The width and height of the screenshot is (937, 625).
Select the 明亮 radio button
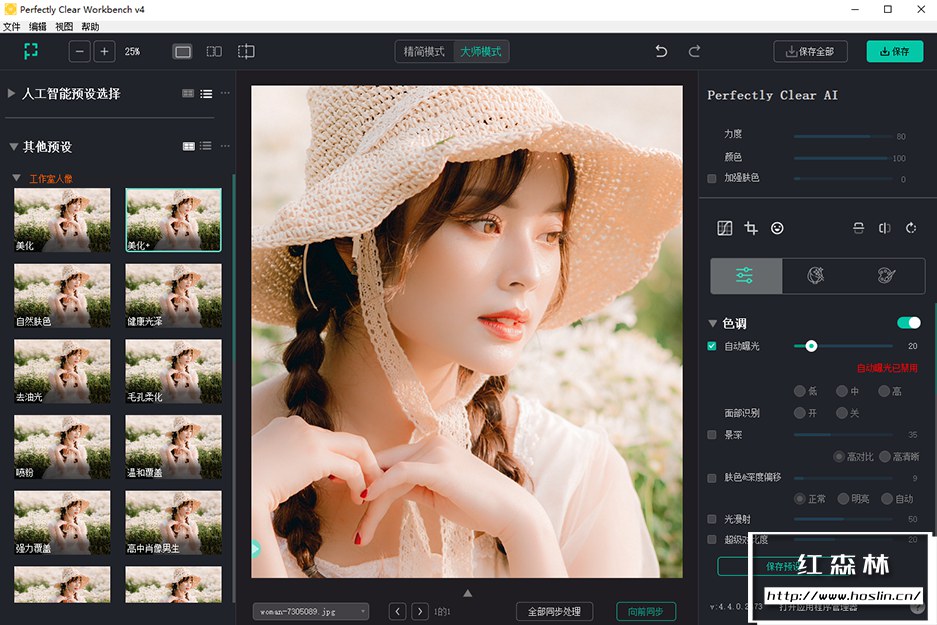click(843, 498)
